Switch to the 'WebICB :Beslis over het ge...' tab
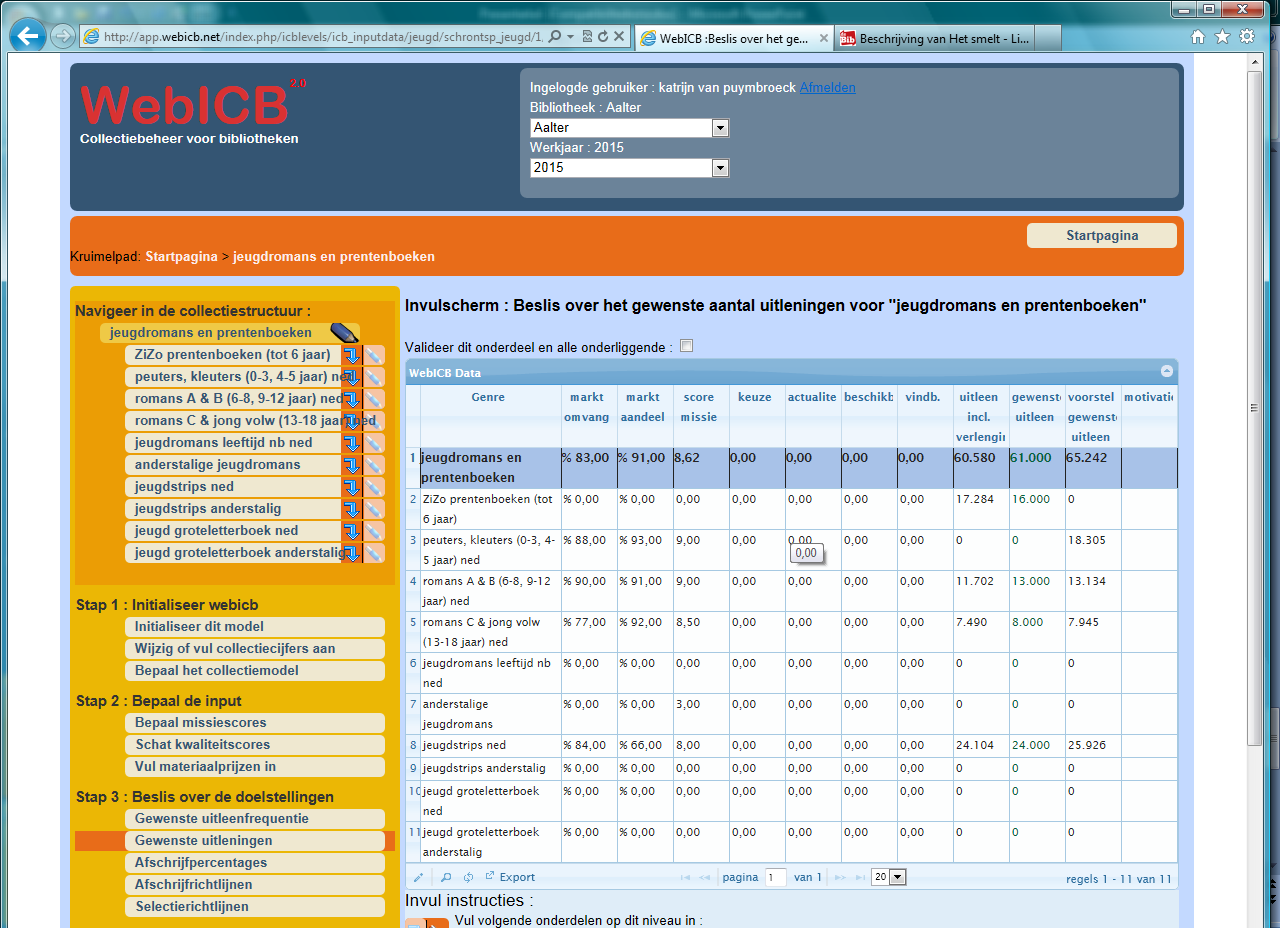 pos(734,38)
